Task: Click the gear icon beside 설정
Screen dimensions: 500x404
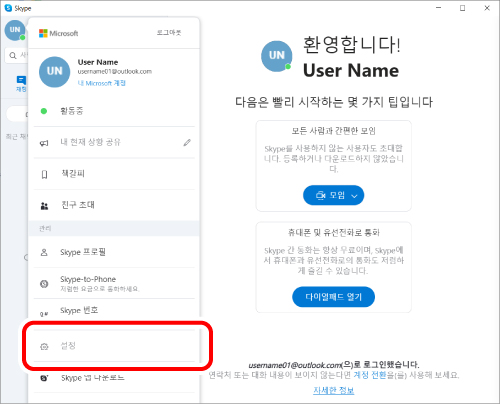Action: [x=44, y=347]
